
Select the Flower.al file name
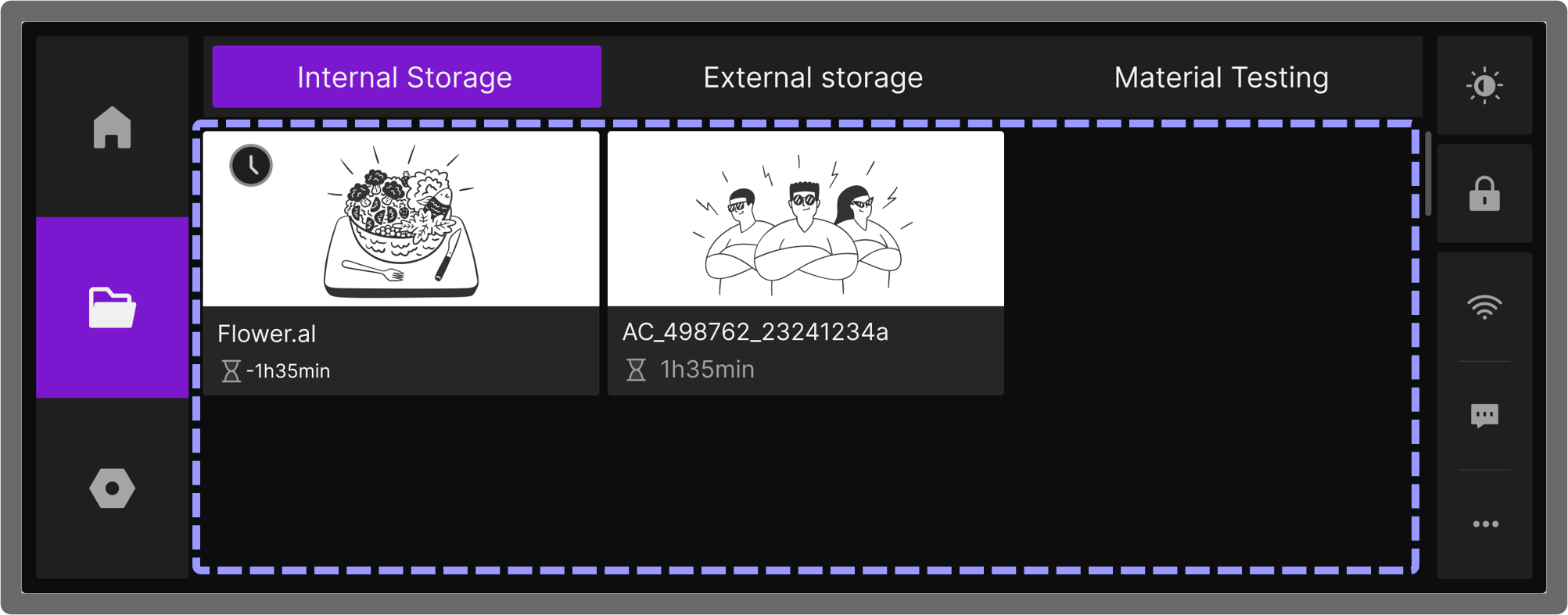[267, 334]
